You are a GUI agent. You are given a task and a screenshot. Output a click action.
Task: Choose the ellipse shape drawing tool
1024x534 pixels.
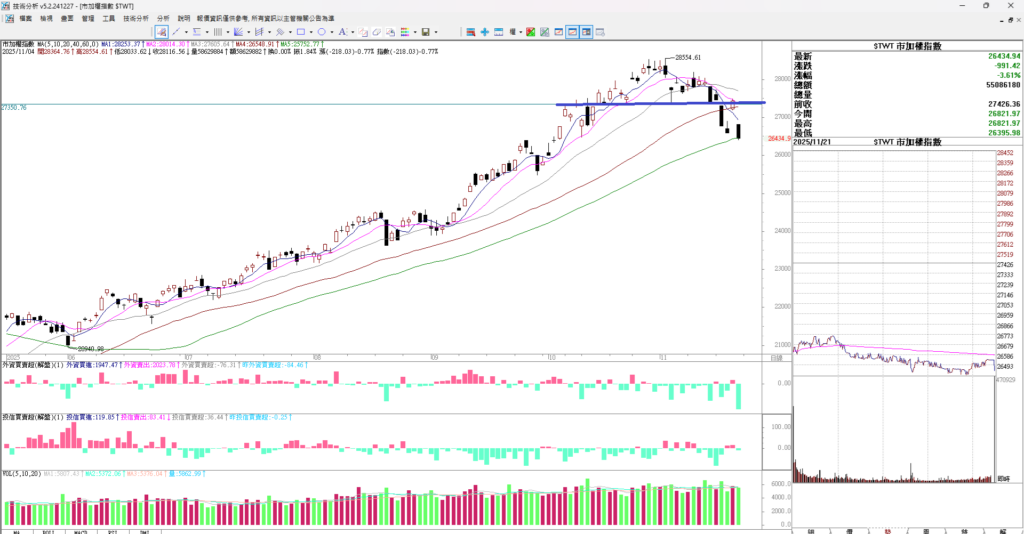coord(323,32)
